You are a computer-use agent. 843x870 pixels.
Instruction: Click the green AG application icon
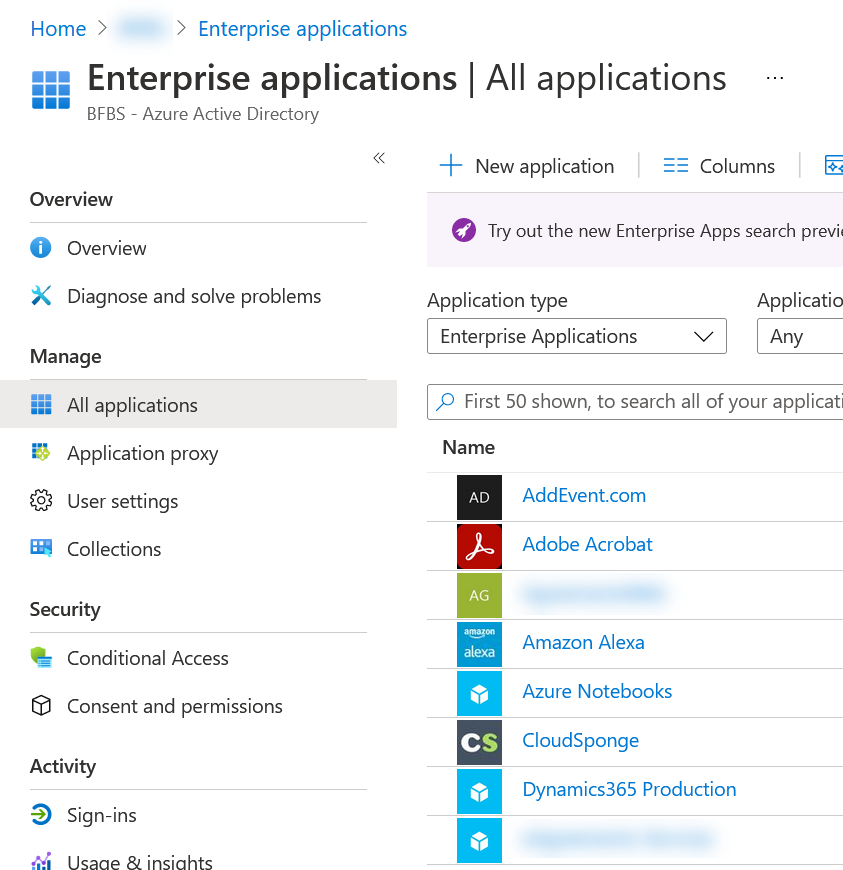(479, 595)
